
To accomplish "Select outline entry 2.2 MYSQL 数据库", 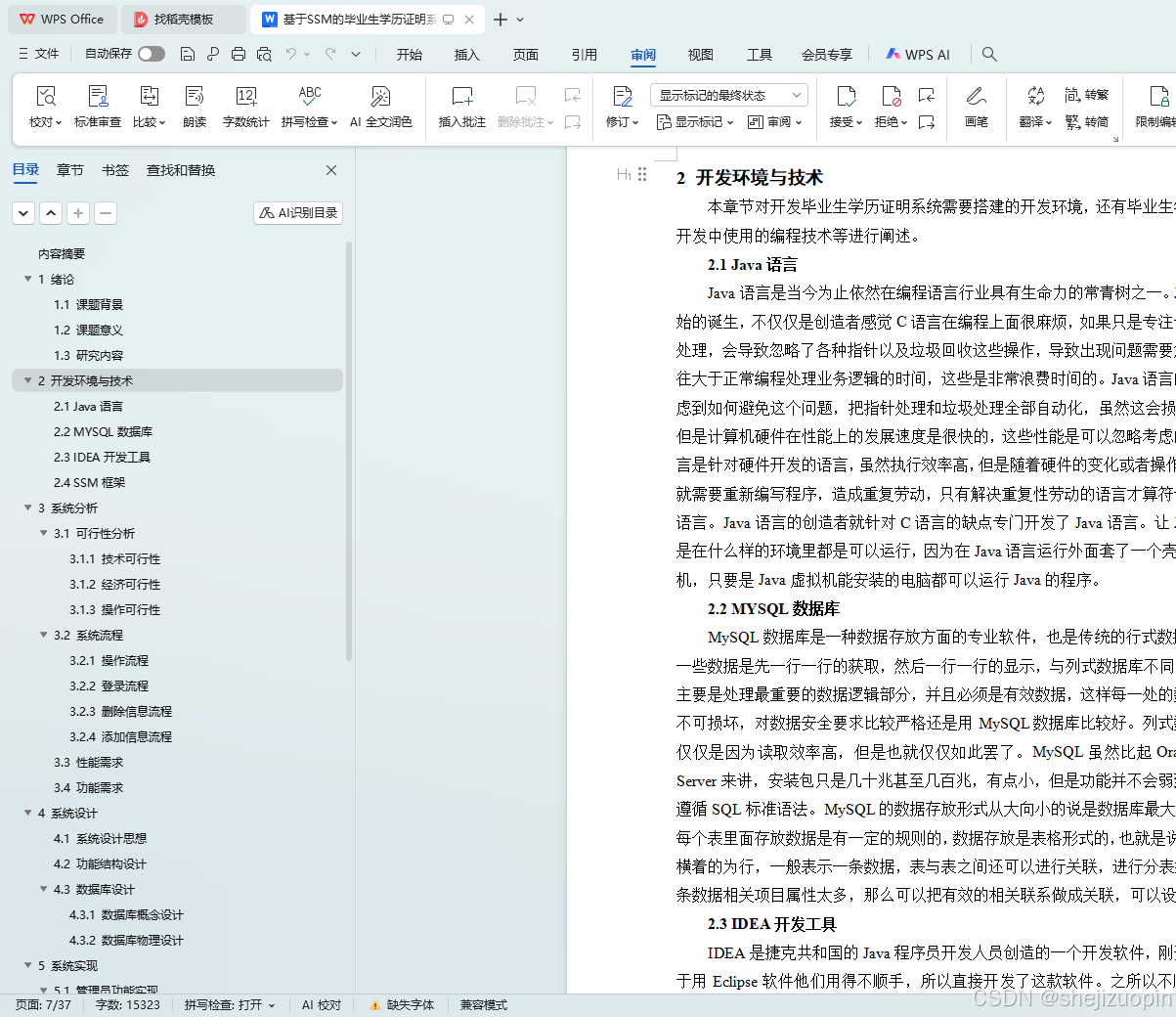I will (104, 431).
